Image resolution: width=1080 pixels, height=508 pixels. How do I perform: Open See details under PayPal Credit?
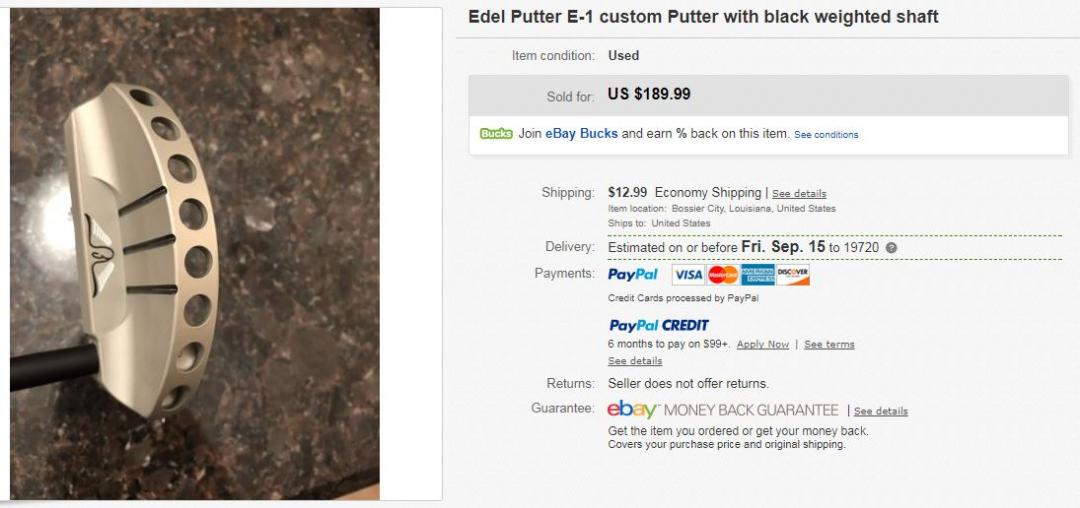coord(635,361)
